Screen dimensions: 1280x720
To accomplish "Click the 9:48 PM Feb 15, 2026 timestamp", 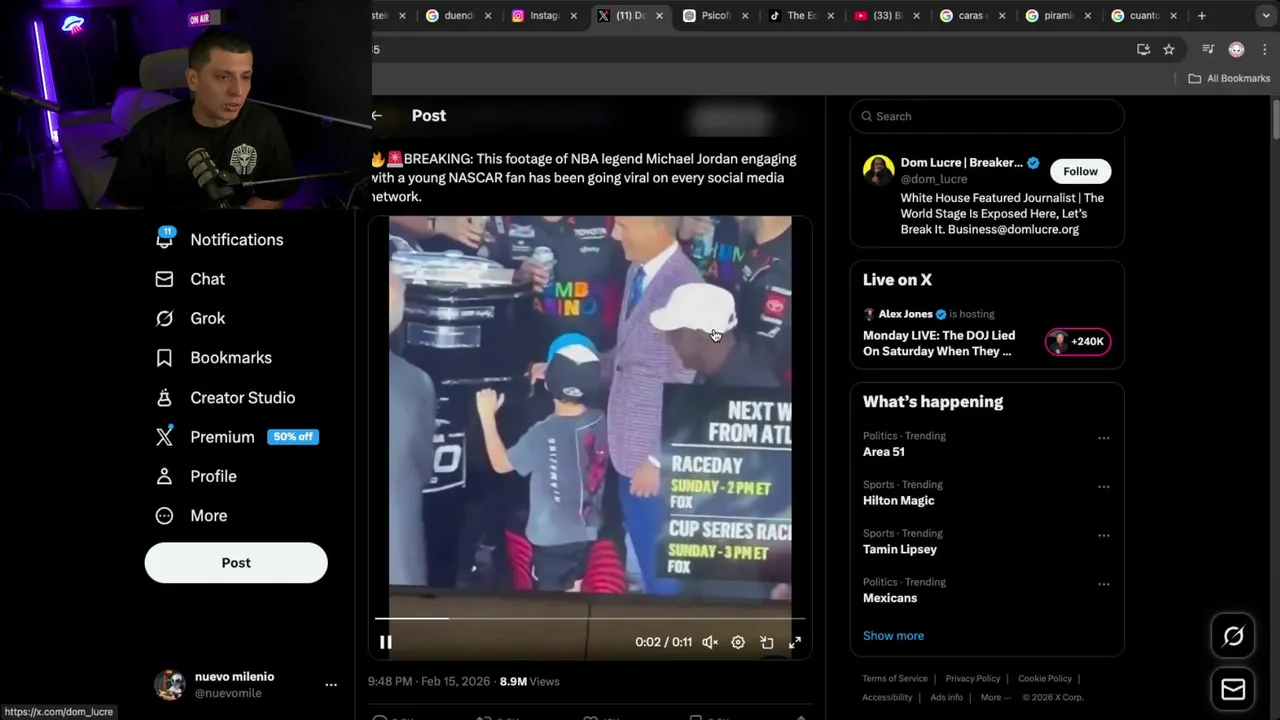I will point(429,682).
